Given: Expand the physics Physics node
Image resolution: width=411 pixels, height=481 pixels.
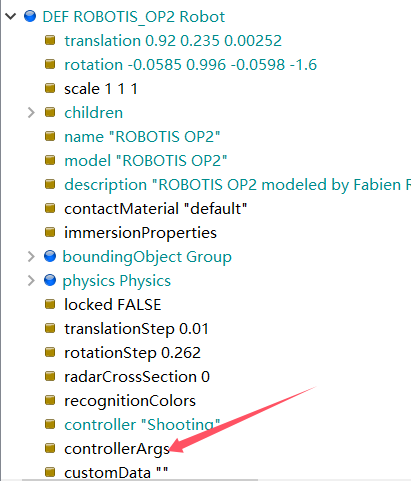Looking at the screenshot, I should [x=31, y=281].
